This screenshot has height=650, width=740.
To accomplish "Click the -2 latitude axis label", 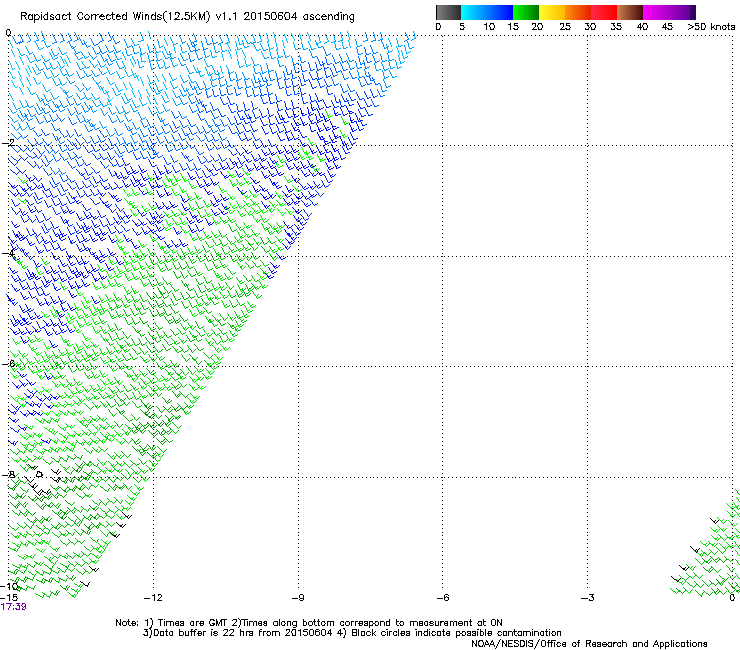I will point(8,143).
